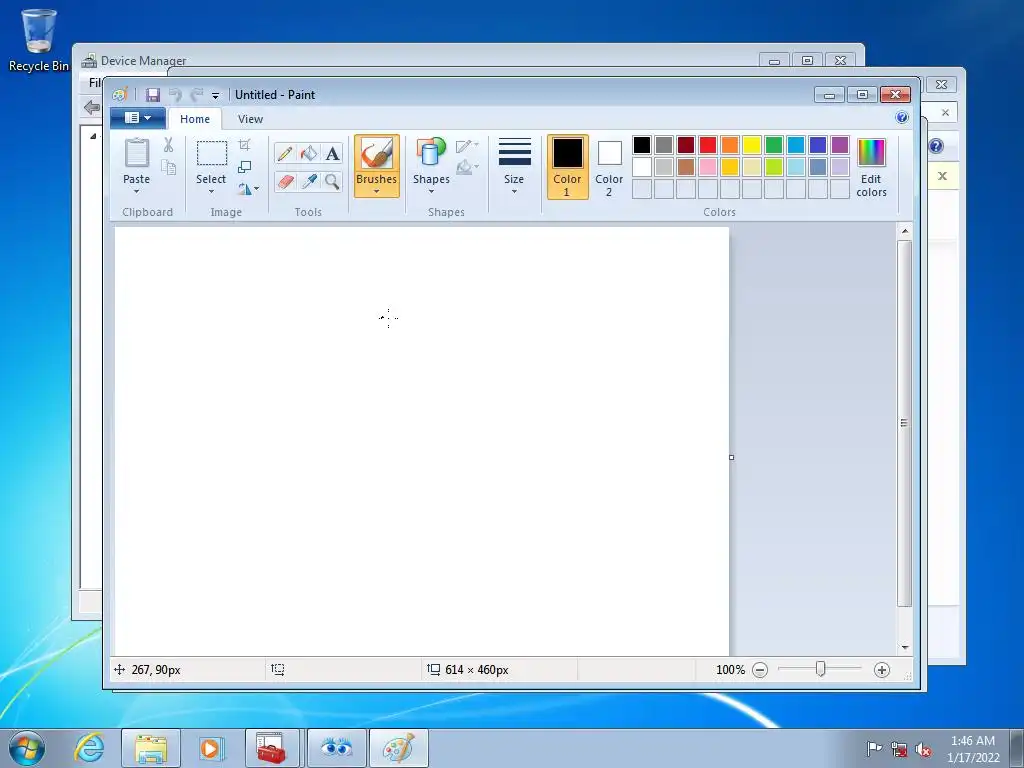Select the Eraser tool

click(285, 181)
